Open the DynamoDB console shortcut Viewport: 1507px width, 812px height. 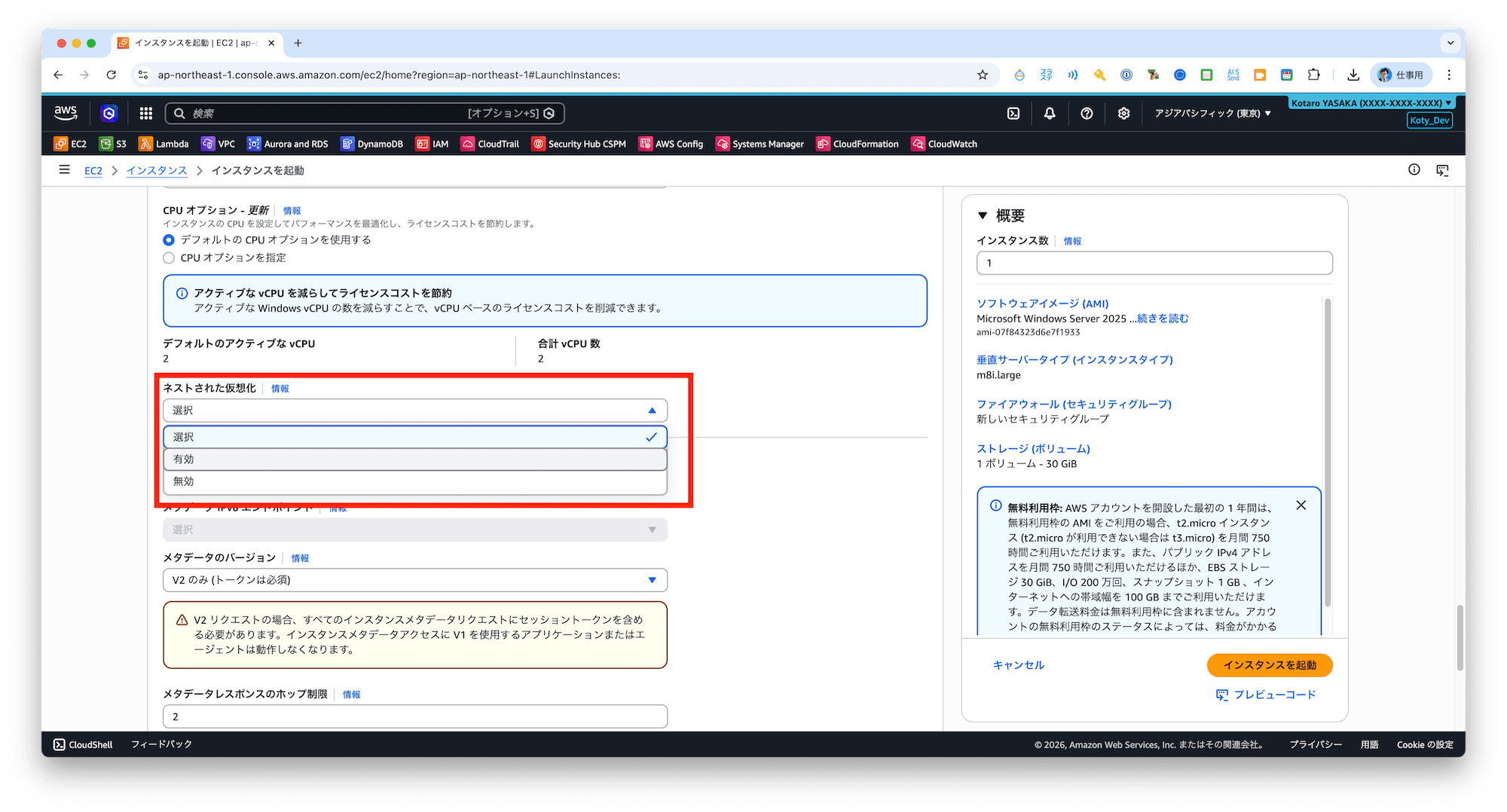(371, 143)
